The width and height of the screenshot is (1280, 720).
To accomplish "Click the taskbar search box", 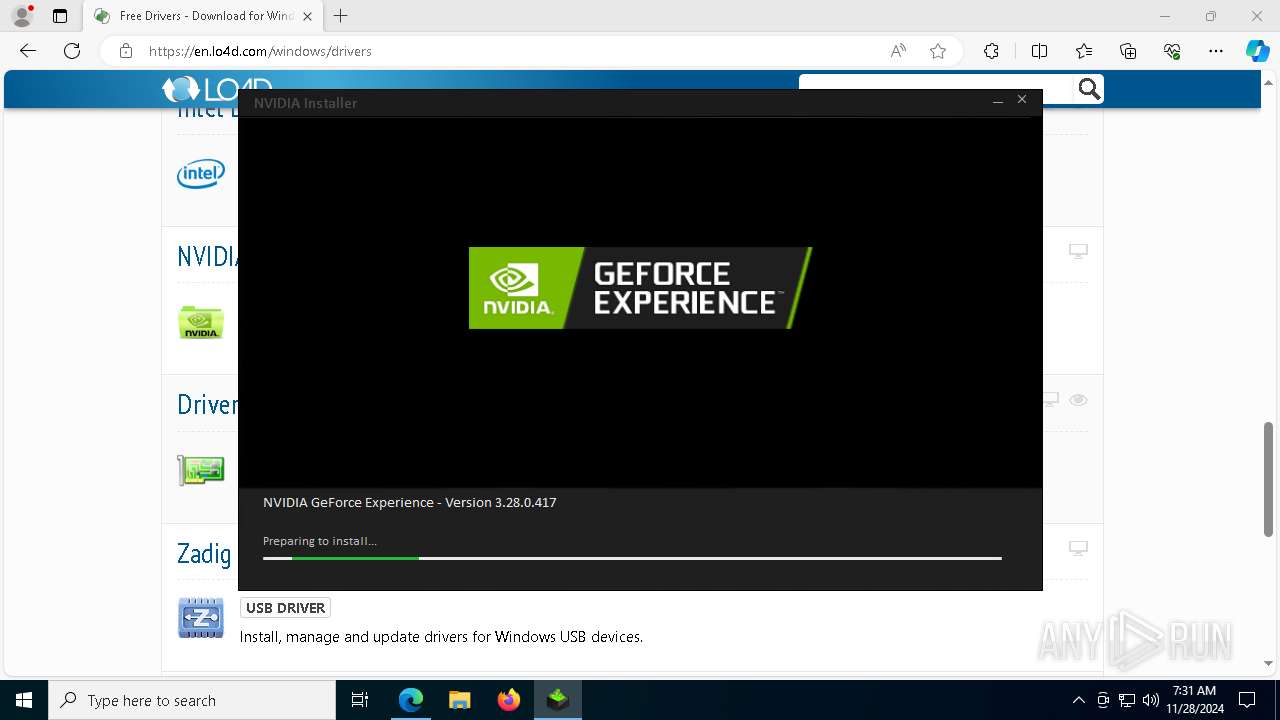I will 192,700.
